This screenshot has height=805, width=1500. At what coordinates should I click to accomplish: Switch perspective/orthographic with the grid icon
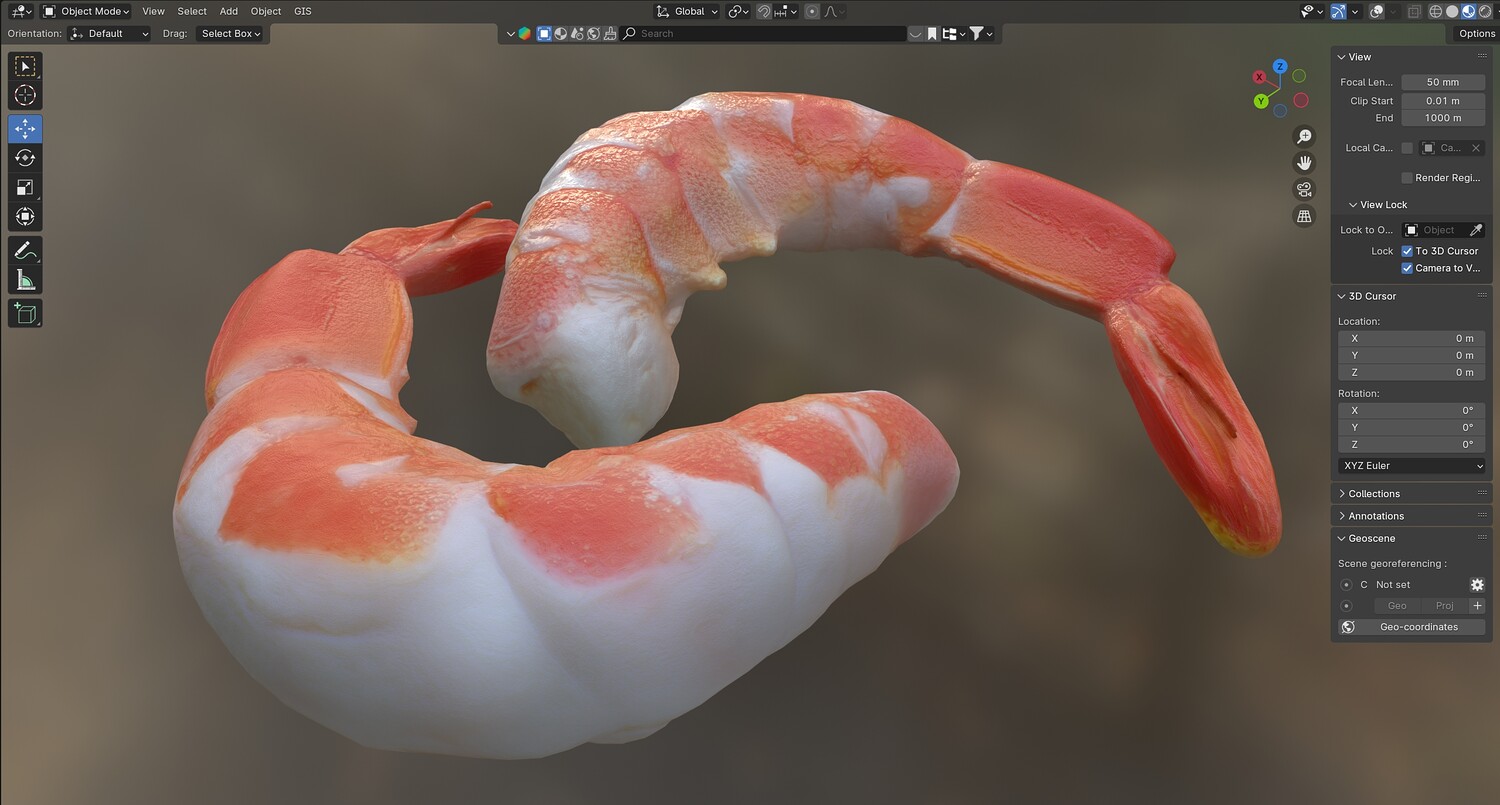click(1304, 215)
